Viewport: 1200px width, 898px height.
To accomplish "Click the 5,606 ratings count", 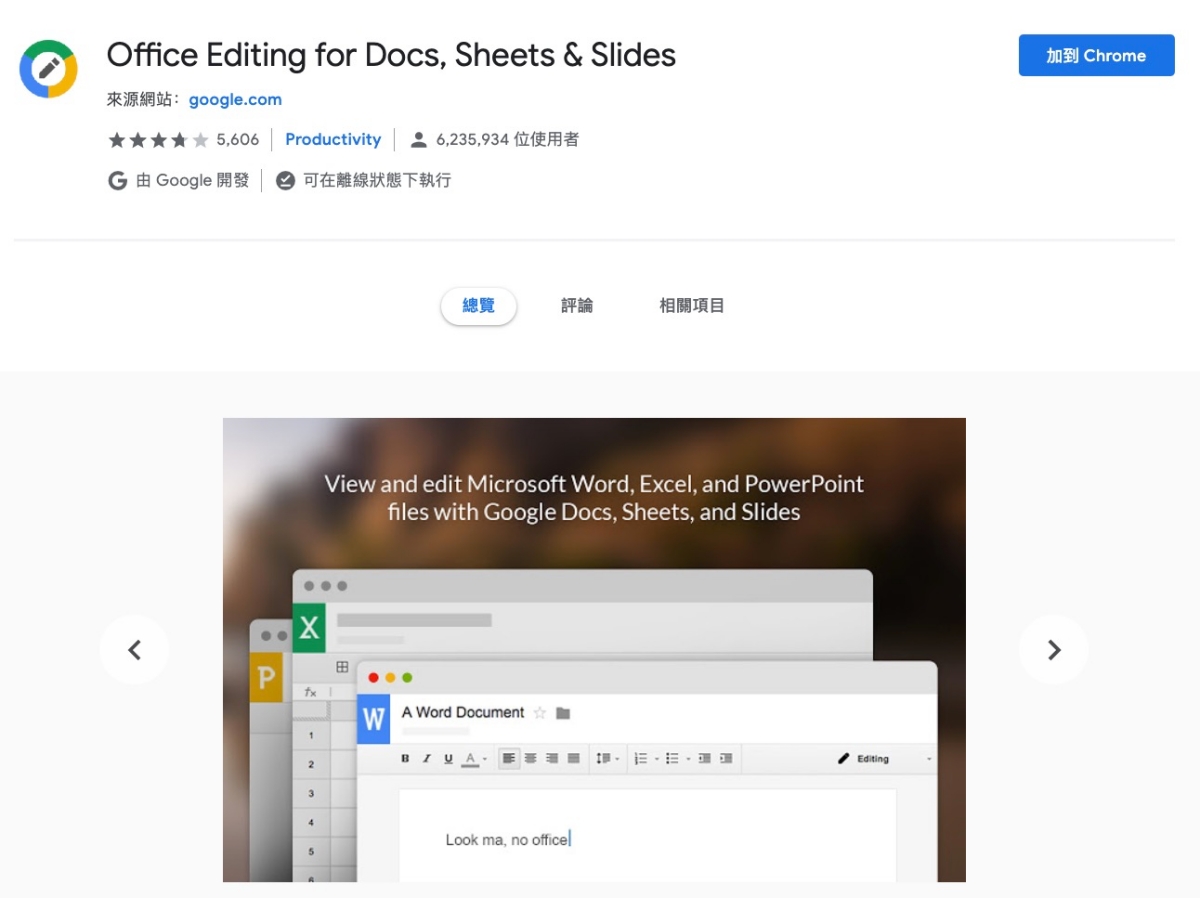I will pyautogui.click(x=237, y=140).
